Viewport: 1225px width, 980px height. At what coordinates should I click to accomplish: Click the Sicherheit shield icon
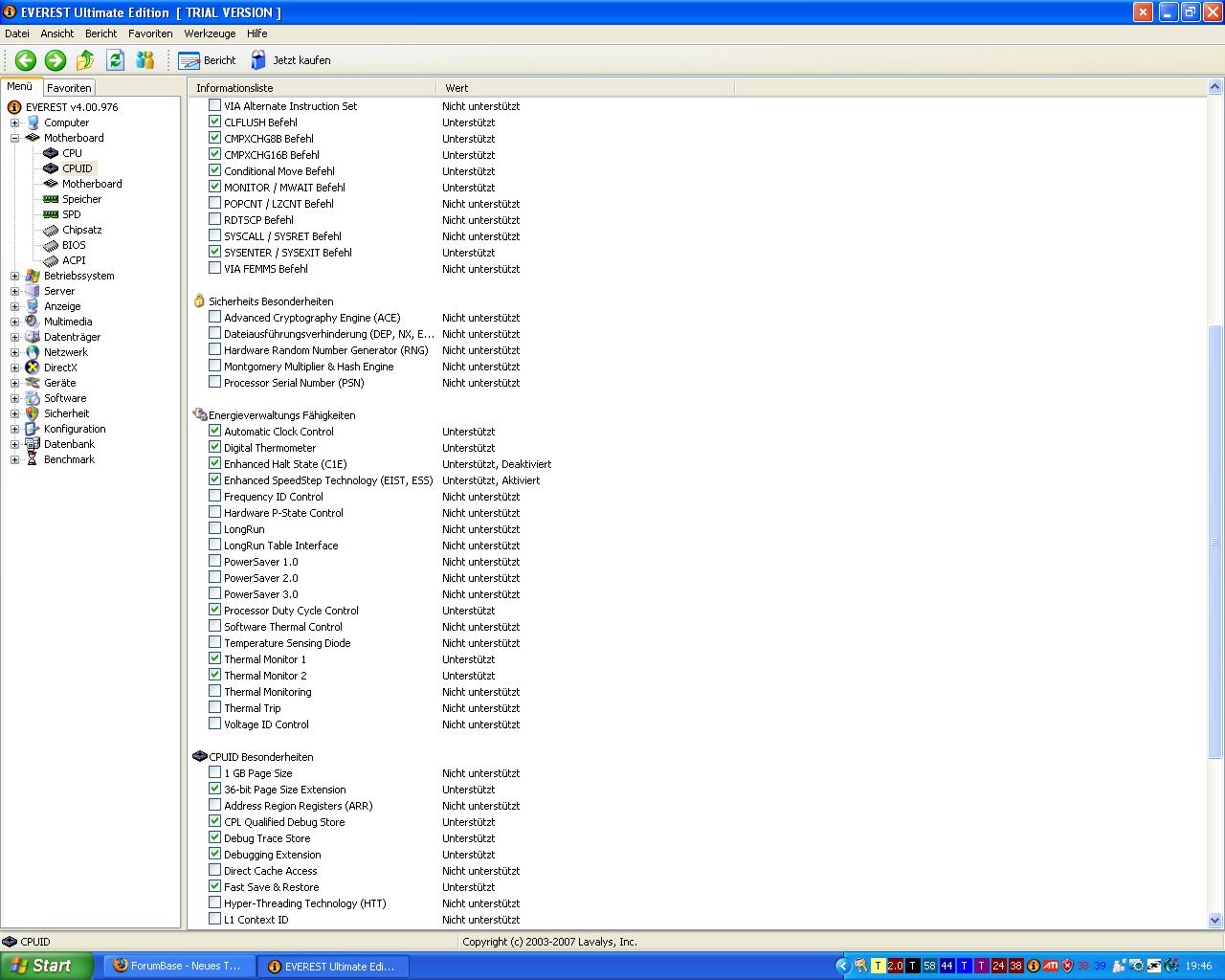coord(33,413)
